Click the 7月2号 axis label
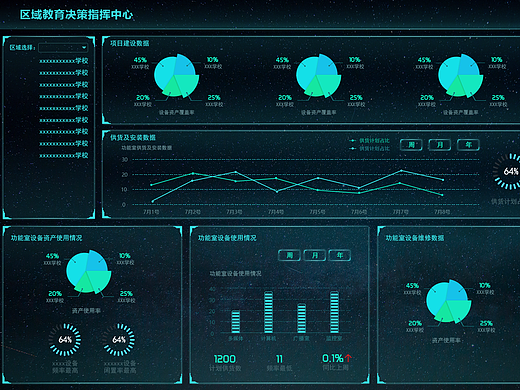 tap(193, 212)
